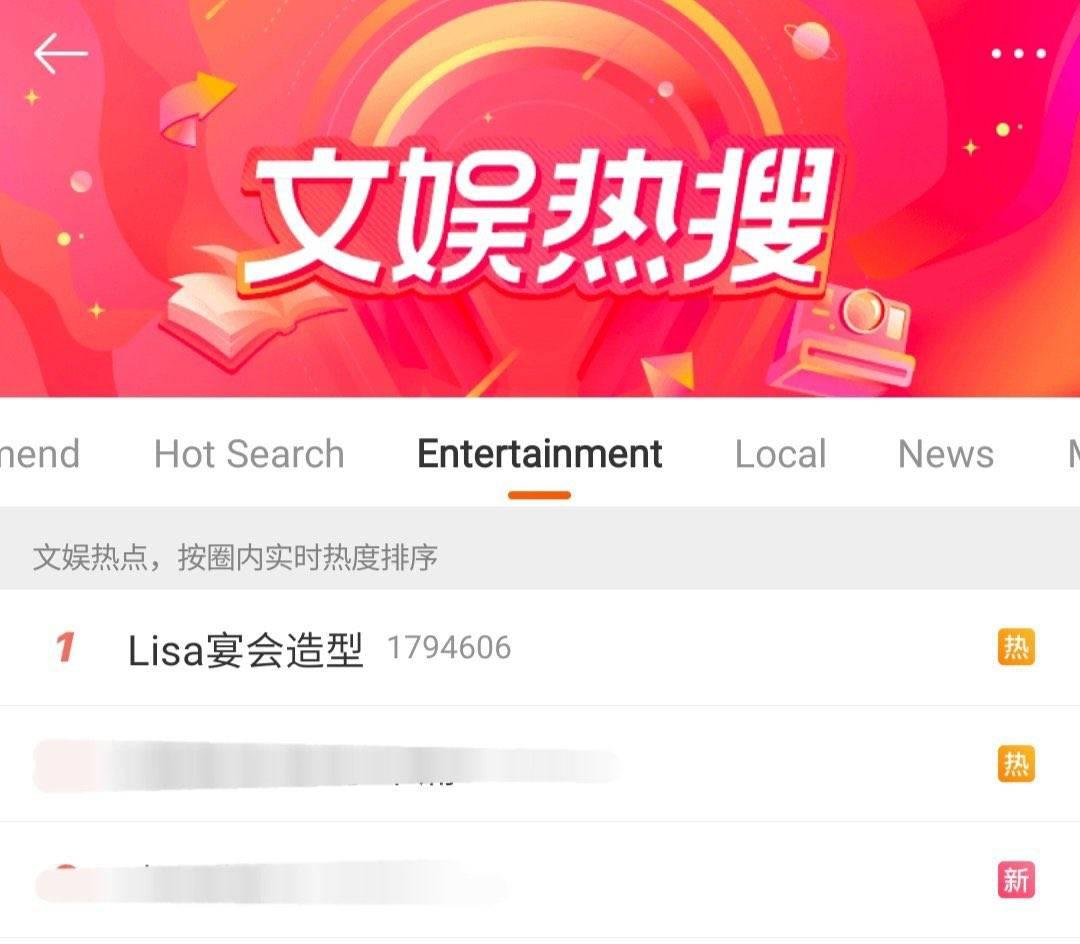Viewport: 1080px width, 944px height.
Task: Open the three-dot more options menu
Action: 1018,53
